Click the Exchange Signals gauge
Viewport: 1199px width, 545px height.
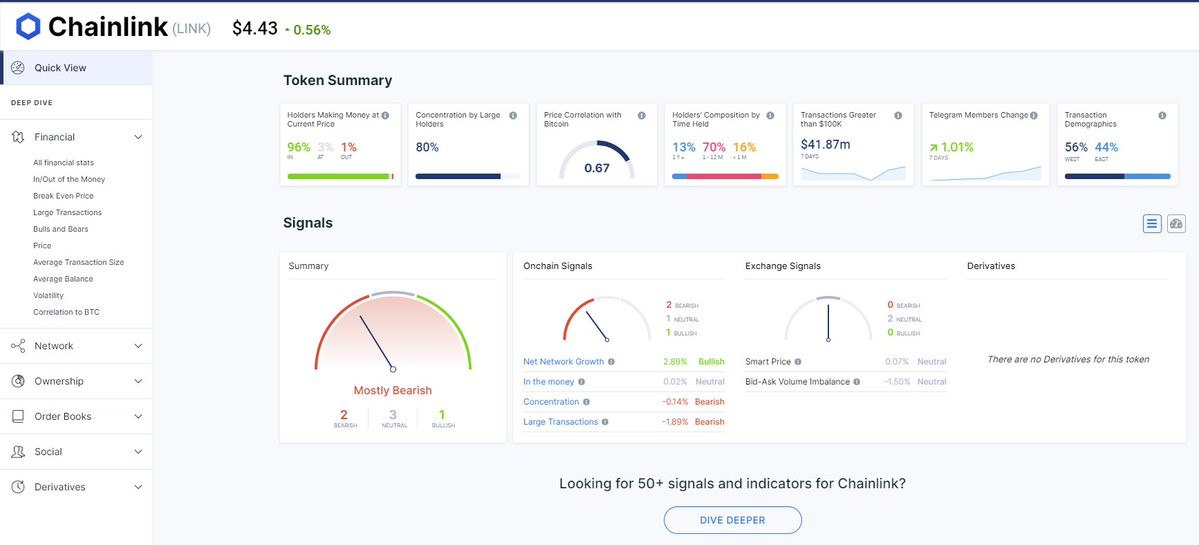[x=828, y=319]
